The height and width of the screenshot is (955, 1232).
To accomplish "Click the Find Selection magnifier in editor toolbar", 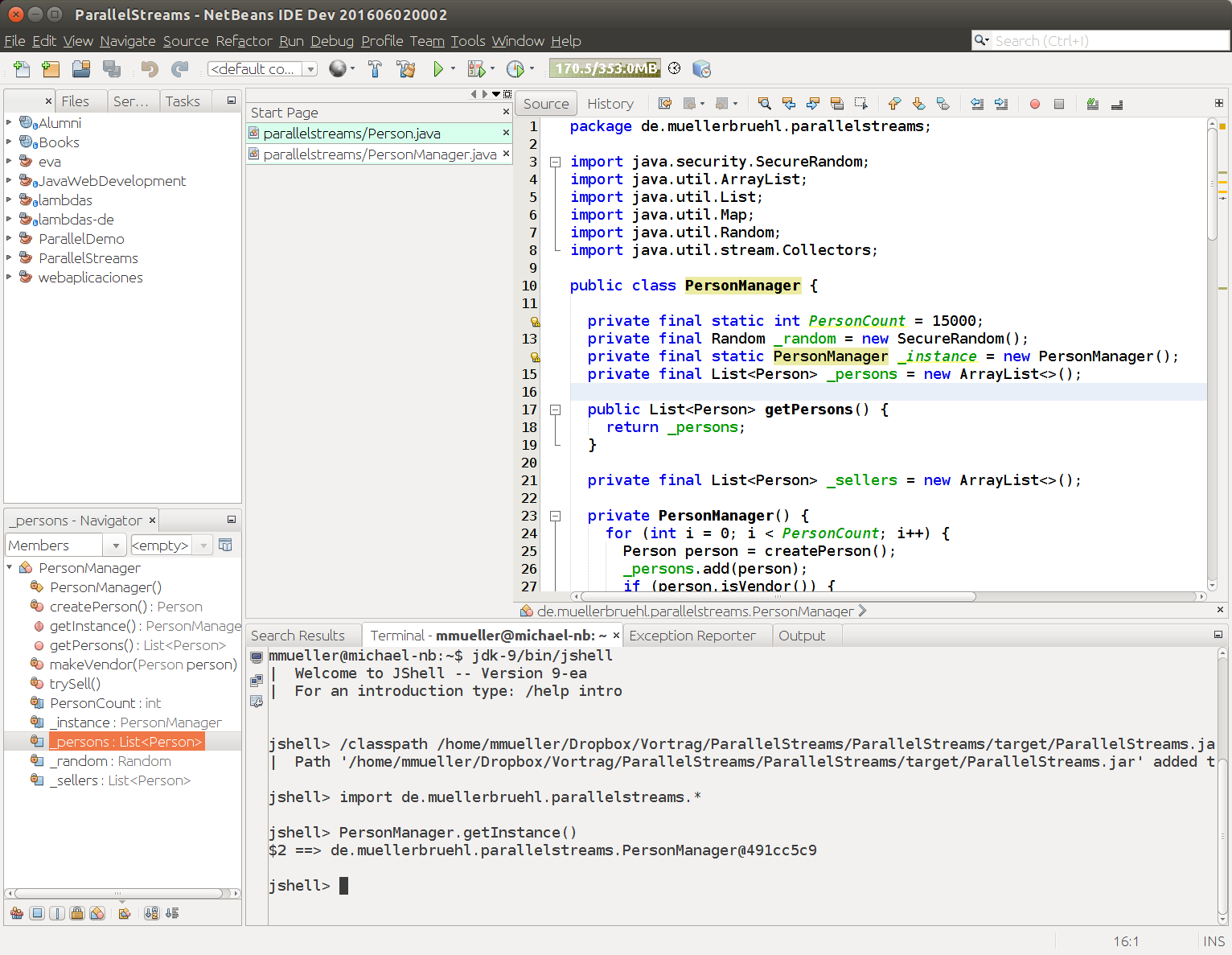I will (764, 104).
